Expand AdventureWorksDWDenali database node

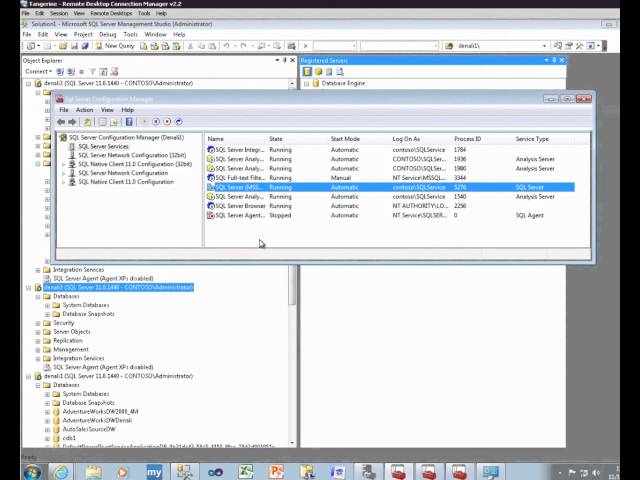click(x=47, y=420)
